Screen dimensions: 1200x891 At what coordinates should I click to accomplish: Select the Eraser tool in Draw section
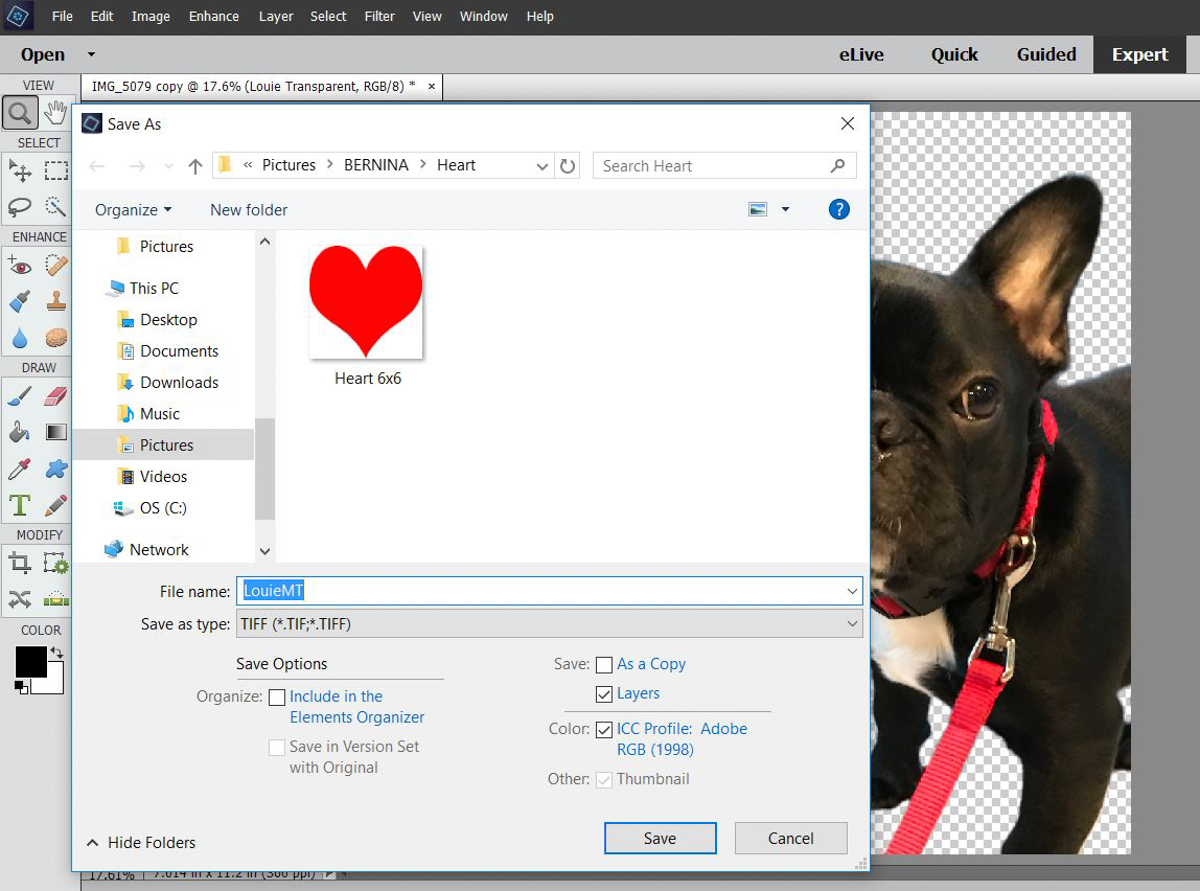tap(56, 397)
